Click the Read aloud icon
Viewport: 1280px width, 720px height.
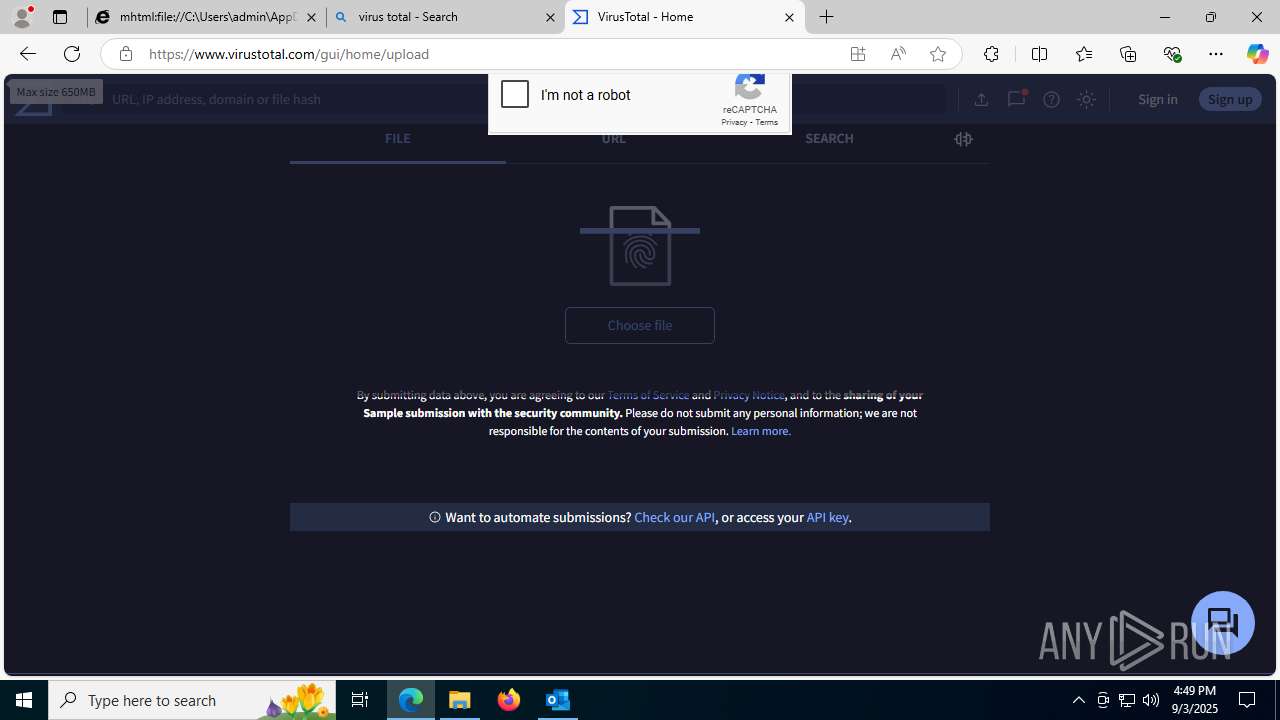(898, 54)
